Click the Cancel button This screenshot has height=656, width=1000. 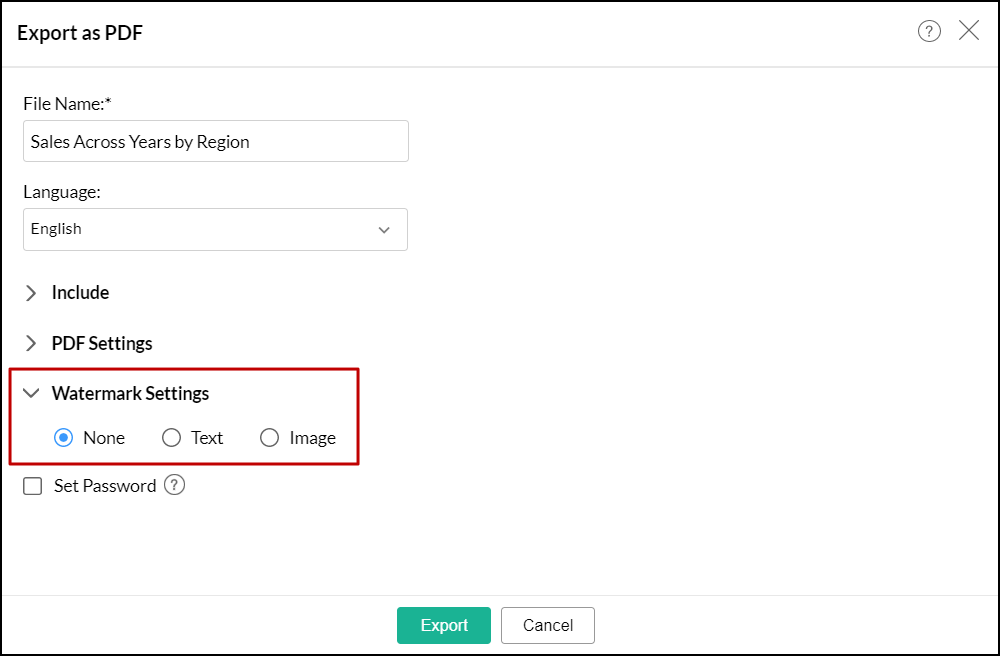pos(548,625)
